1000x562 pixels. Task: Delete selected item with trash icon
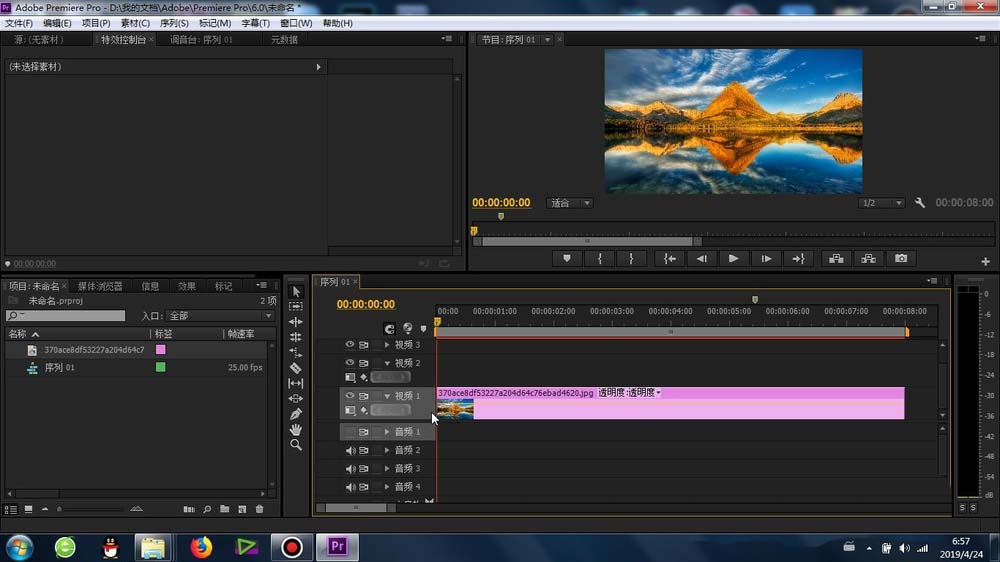(x=260, y=509)
